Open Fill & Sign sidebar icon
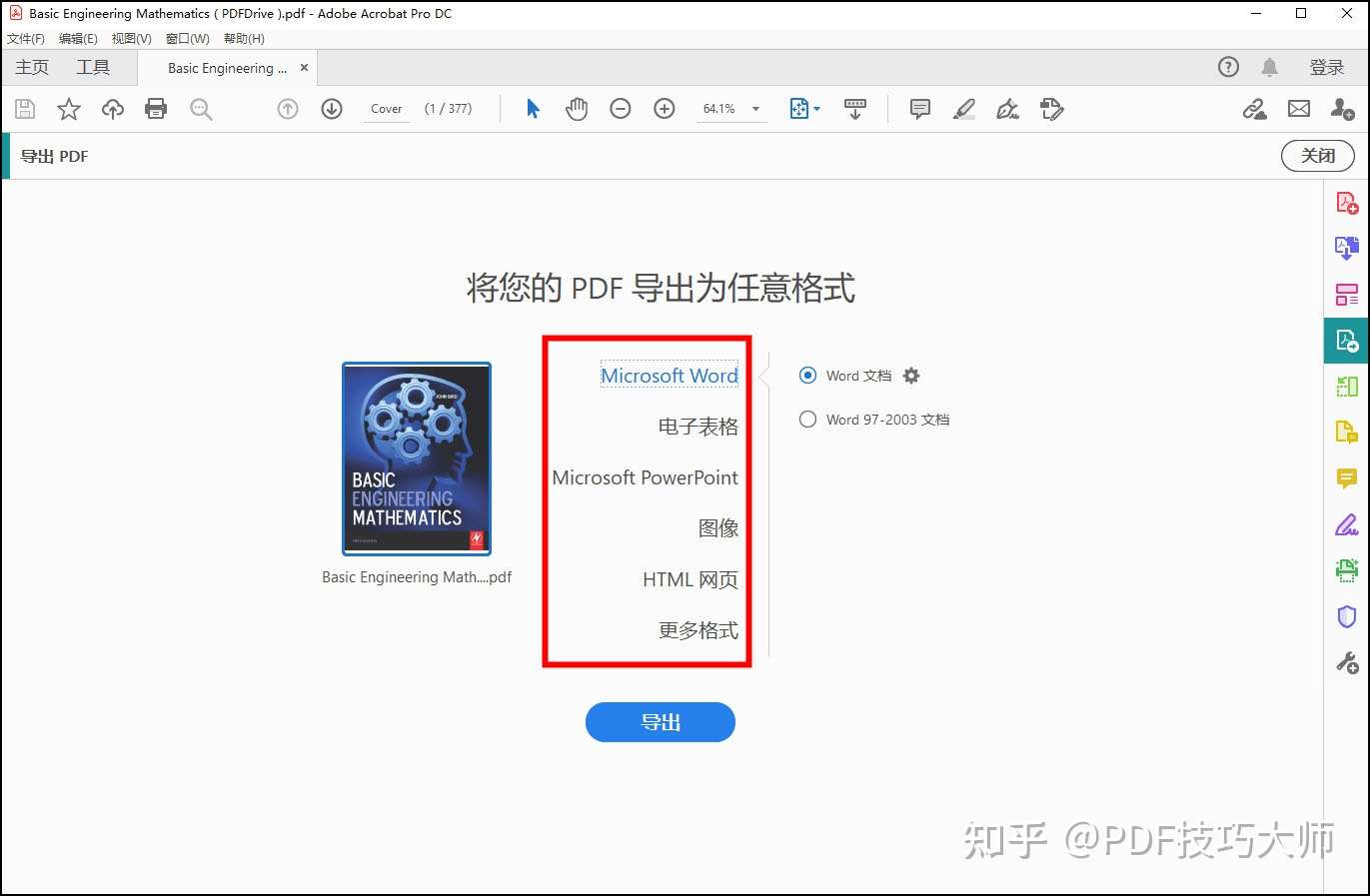Viewport: 1370px width, 896px height. (x=1347, y=524)
